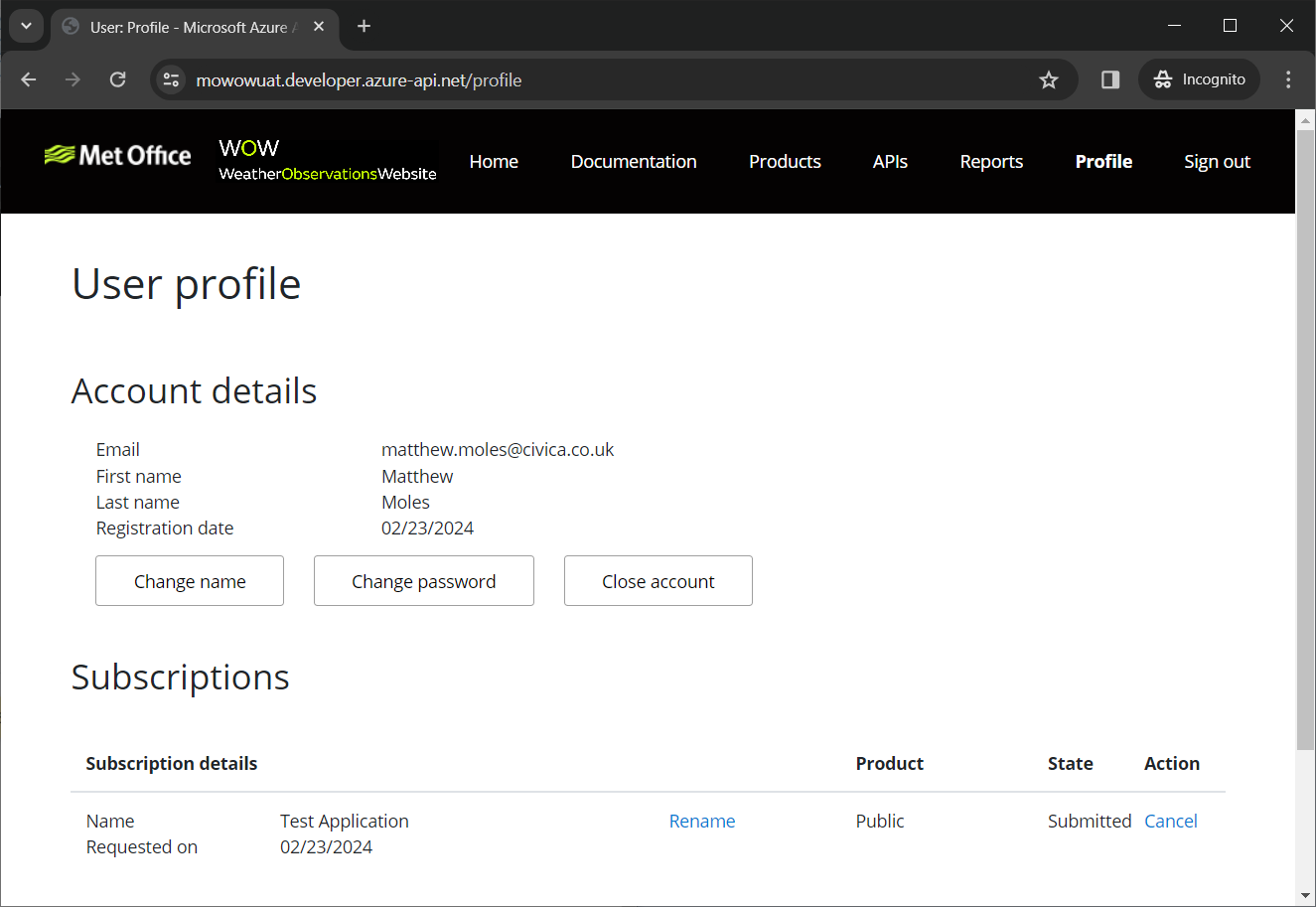
Task: Open a new browser tab
Action: coord(365,27)
